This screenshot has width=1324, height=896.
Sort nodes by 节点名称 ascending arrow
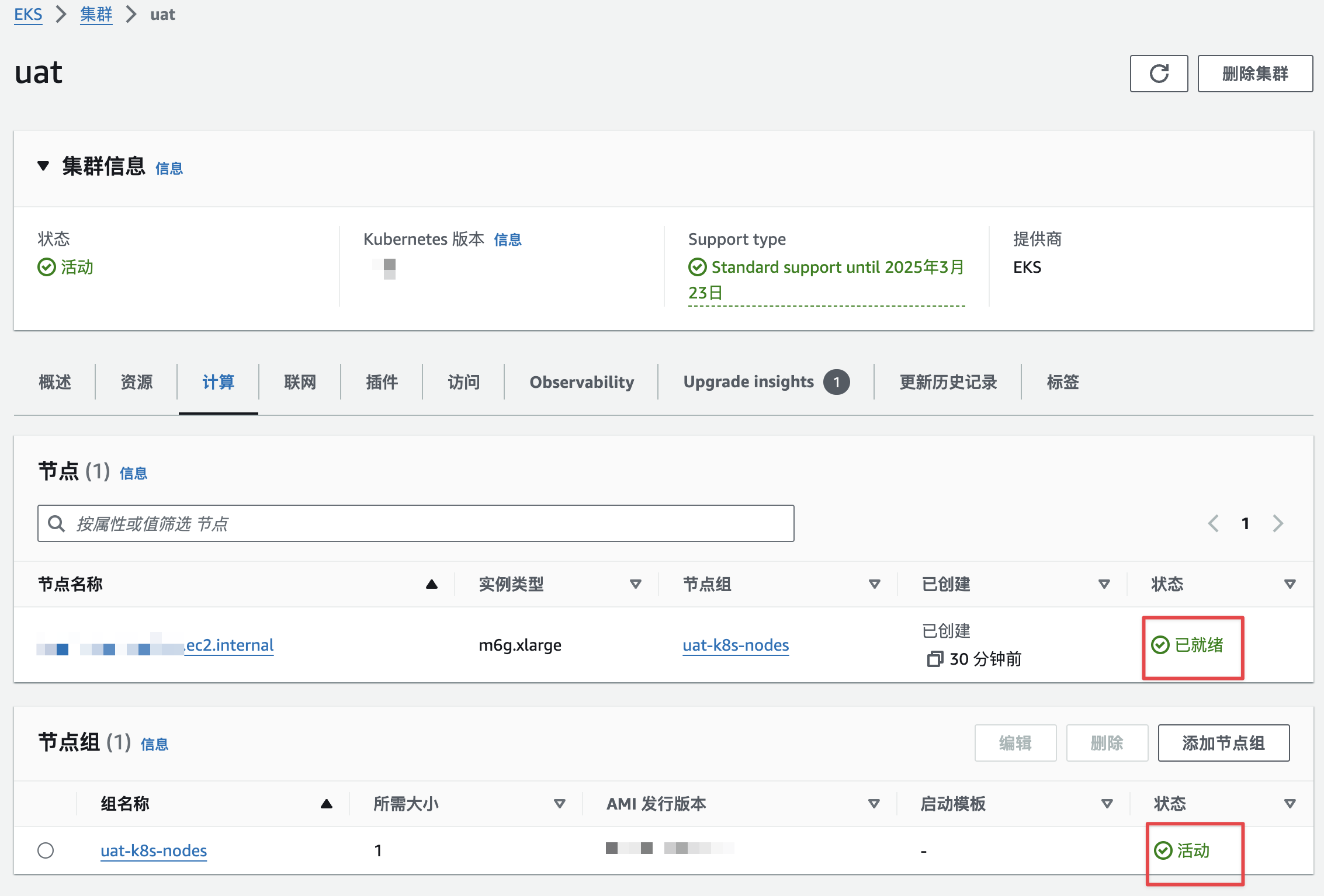point(432,584)
